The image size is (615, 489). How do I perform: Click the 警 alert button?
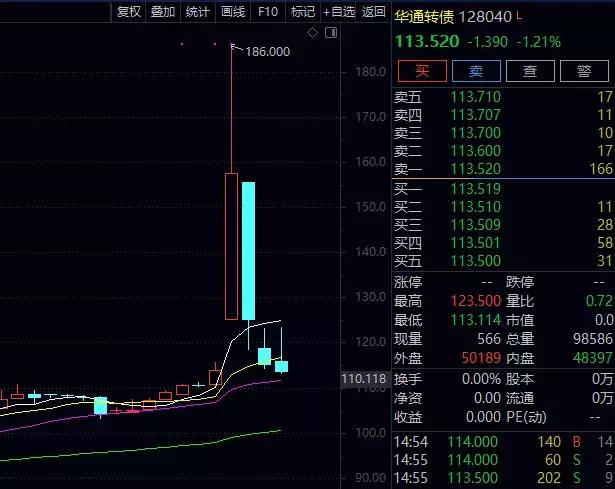pyautogui.click(x=584, y=71)
